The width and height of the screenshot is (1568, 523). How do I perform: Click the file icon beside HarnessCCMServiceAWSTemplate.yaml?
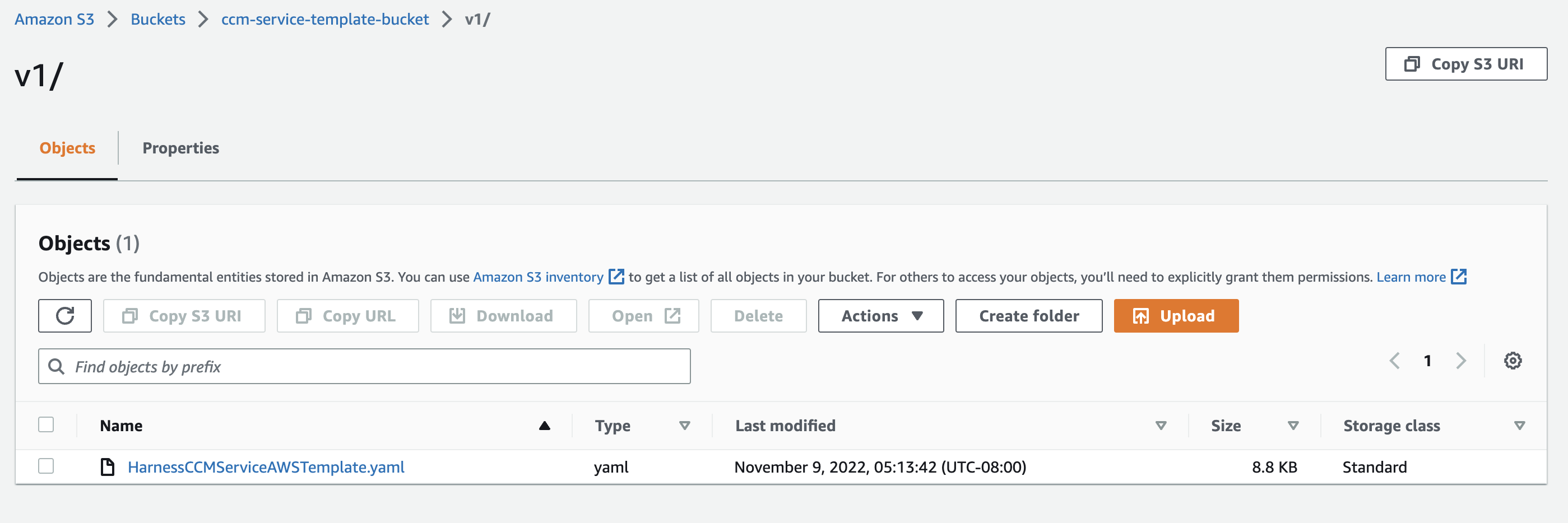coord(108,467)
